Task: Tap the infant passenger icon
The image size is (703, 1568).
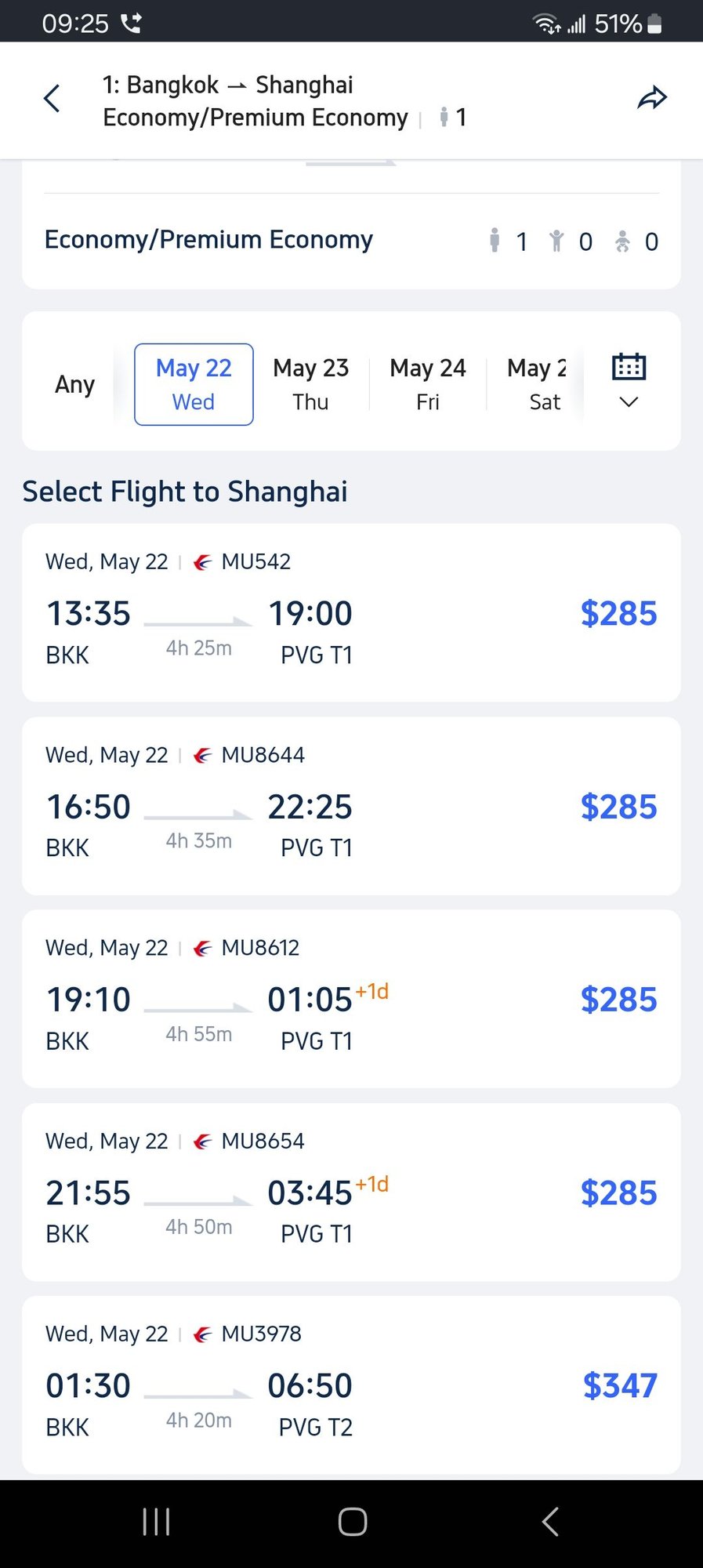Action: pyautogui.click(x=622, y=241)
